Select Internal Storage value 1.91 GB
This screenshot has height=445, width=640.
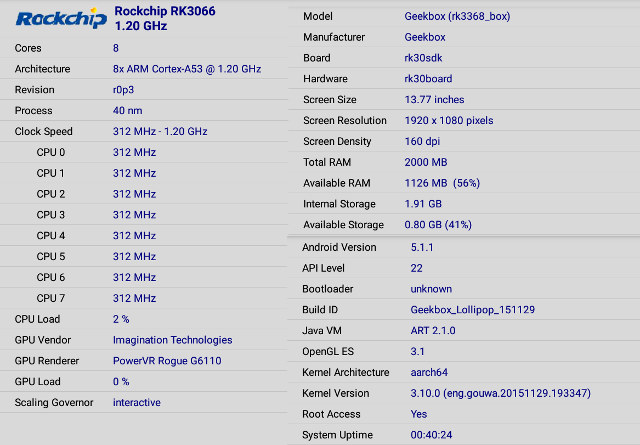pos(423,204)
